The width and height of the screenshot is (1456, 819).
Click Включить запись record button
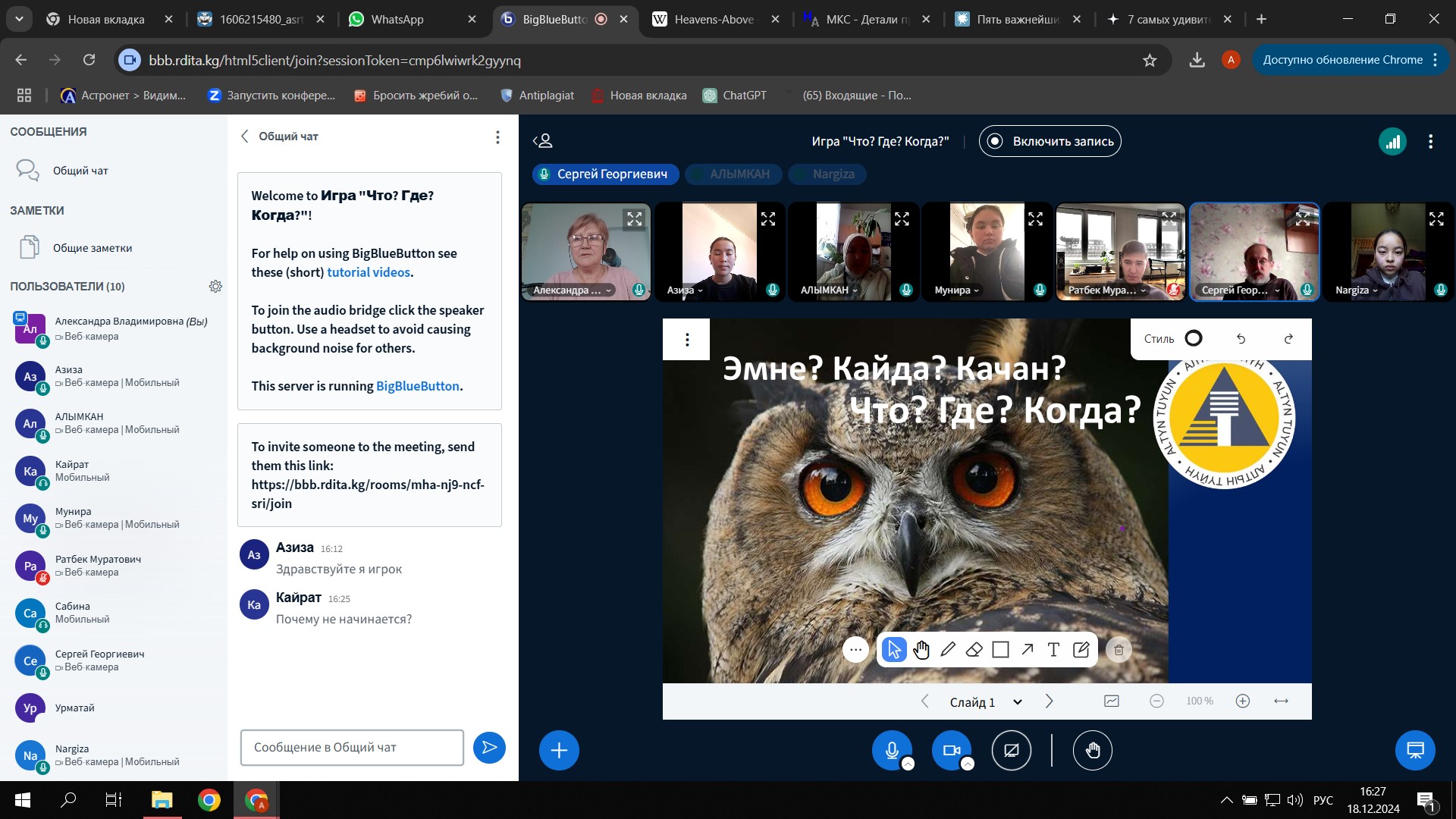(1050, 141)
